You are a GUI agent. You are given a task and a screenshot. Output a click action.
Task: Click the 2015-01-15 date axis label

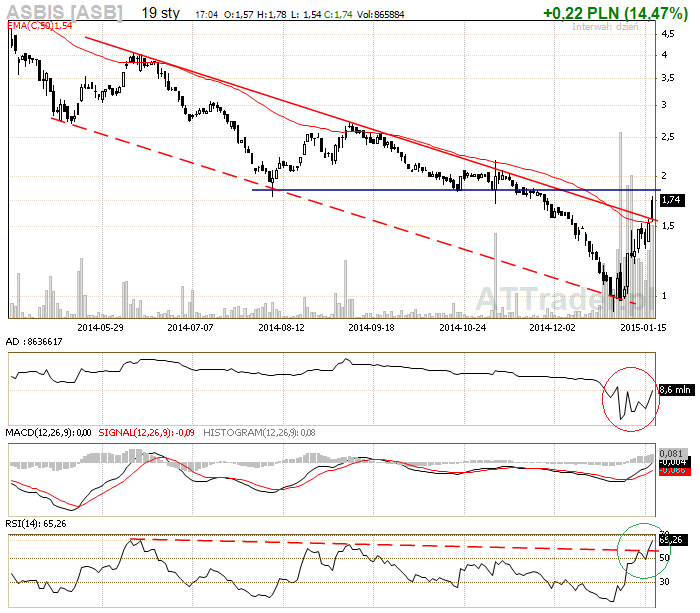point(643,327)
